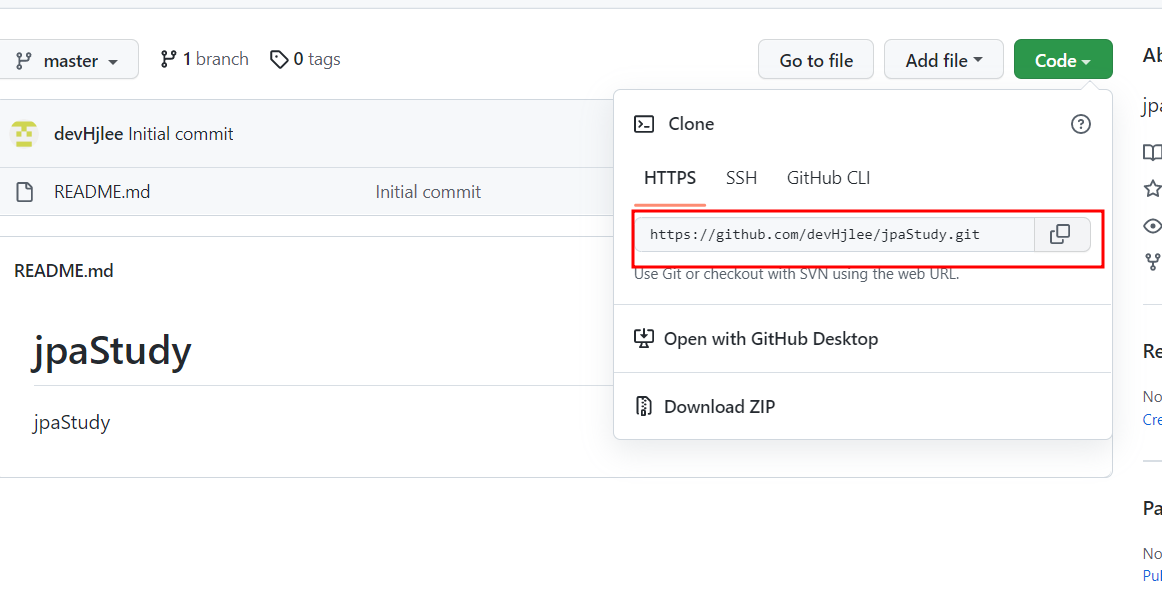Click the jpaStudy description text under heading
This screenshot has width=1162, height=590.
(x=72, y=422)
